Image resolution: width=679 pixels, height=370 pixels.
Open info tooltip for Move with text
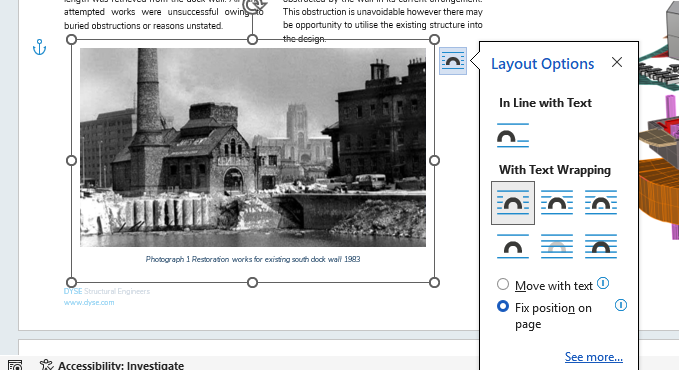[603, 283]
